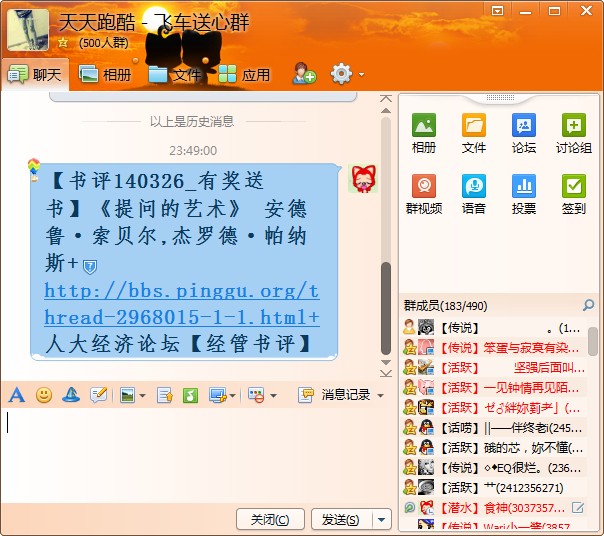The width and height of the screenshot is (604, 536).
Task: Open the emoji smiley picker
Action: click(x=44, y=395)
